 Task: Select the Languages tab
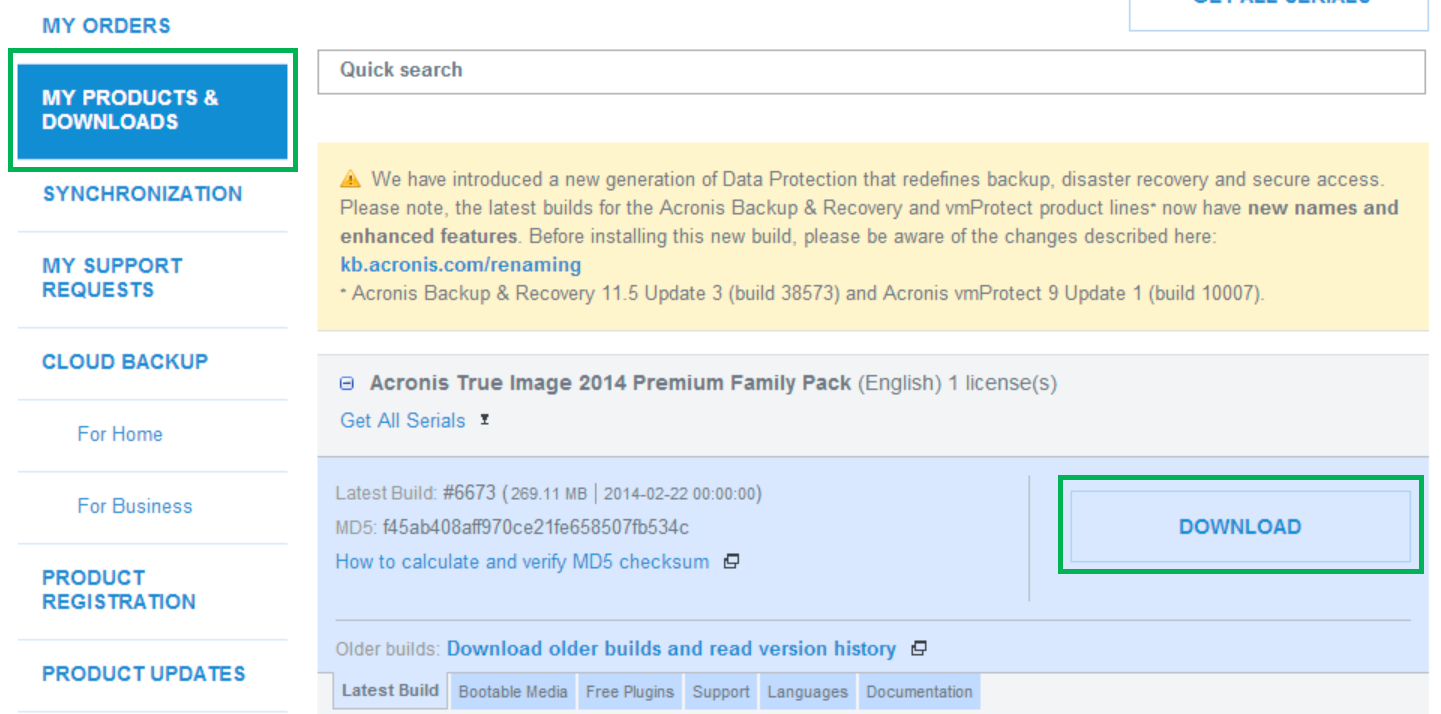[x=807, y=690]
